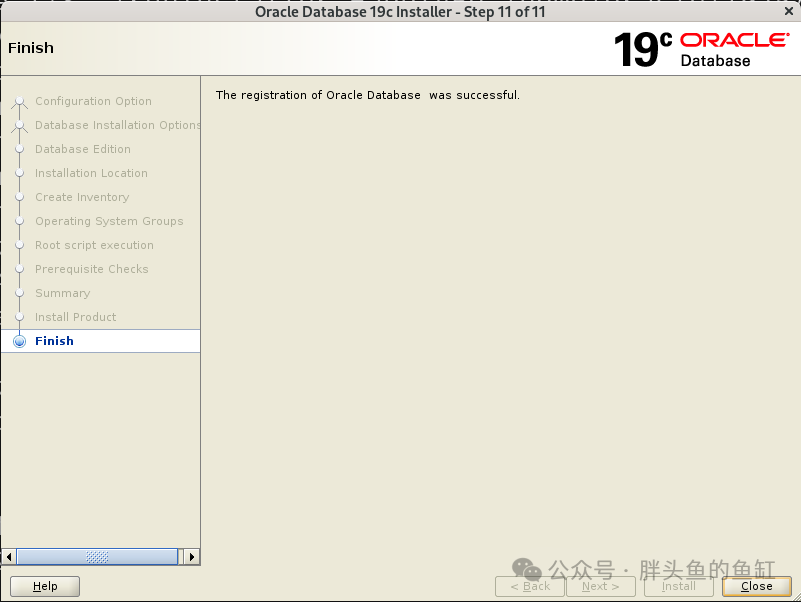
Task: Click the Finish page heading
Action: 31,48
